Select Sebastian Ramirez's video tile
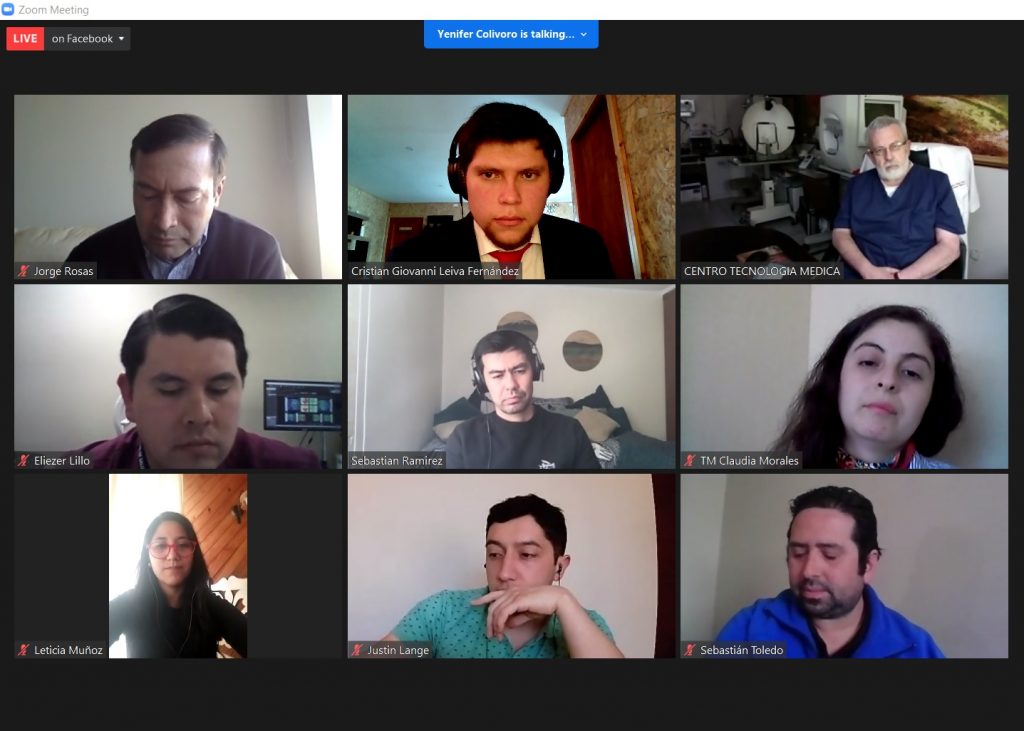Viewport: 1024px width, 731px height. (511, 376)
